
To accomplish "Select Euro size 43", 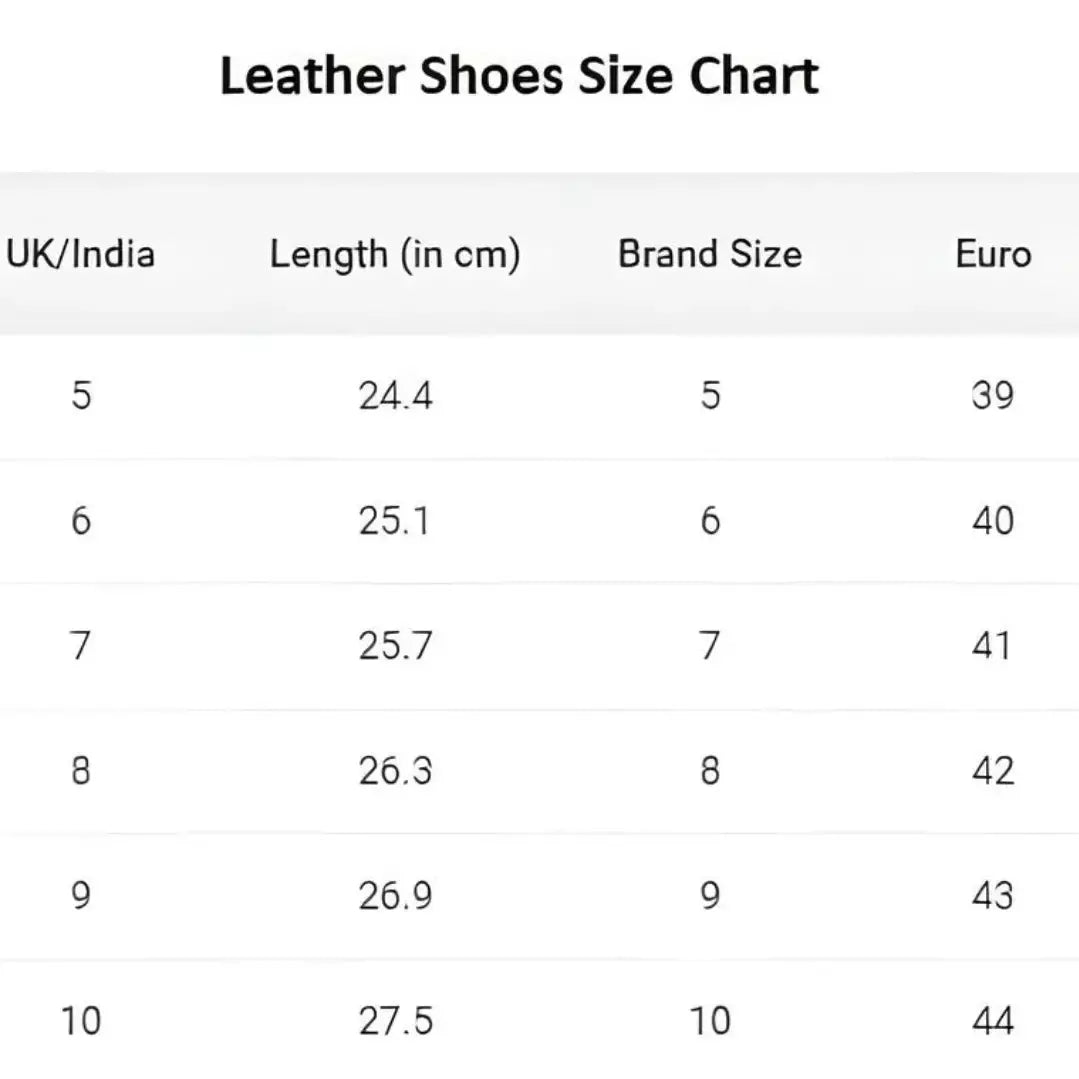I will click(993, 896).
